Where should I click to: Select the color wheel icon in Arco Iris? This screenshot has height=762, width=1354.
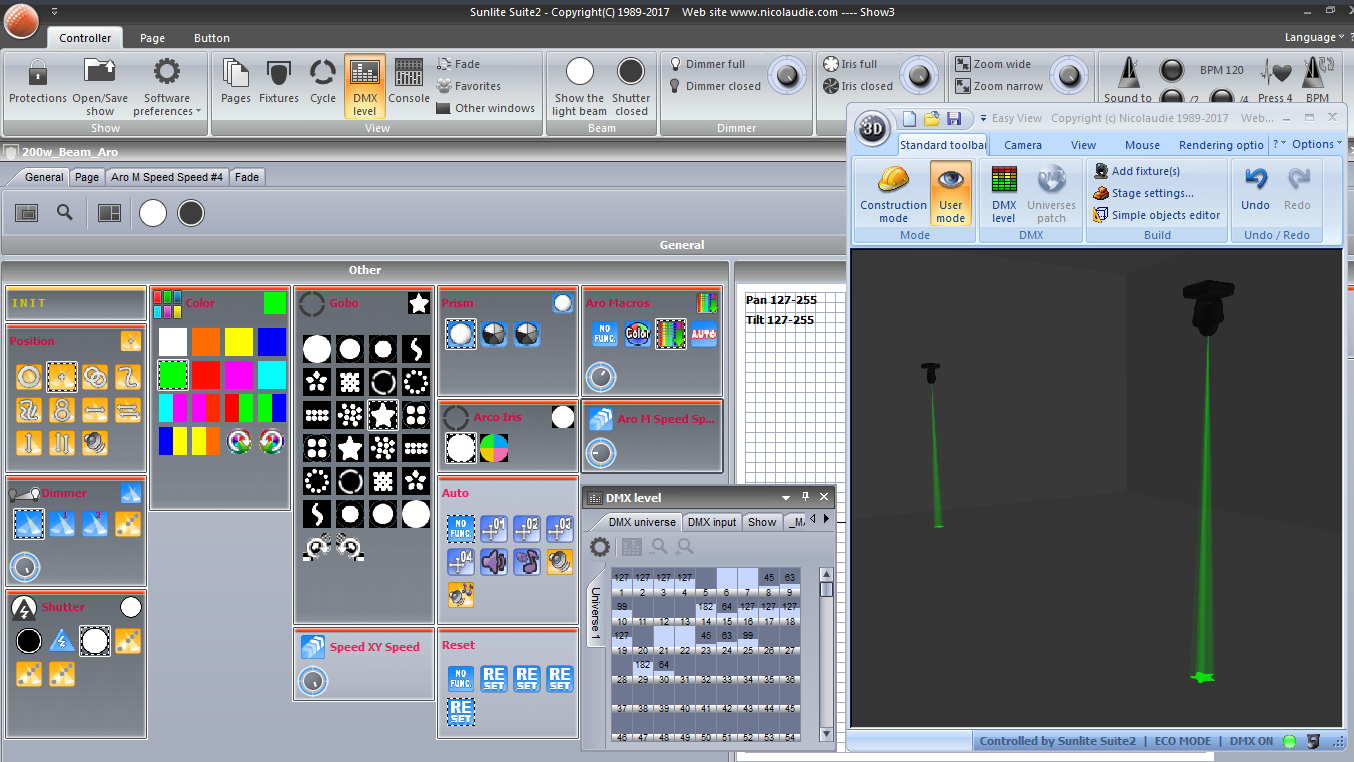pyautogui.click(x=493, y=447)
